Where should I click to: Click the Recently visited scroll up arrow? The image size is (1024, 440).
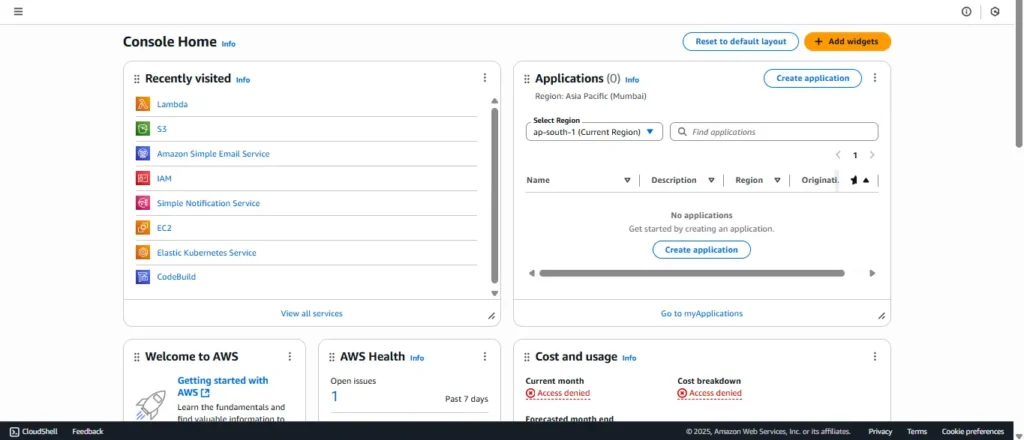click(494, 101)
